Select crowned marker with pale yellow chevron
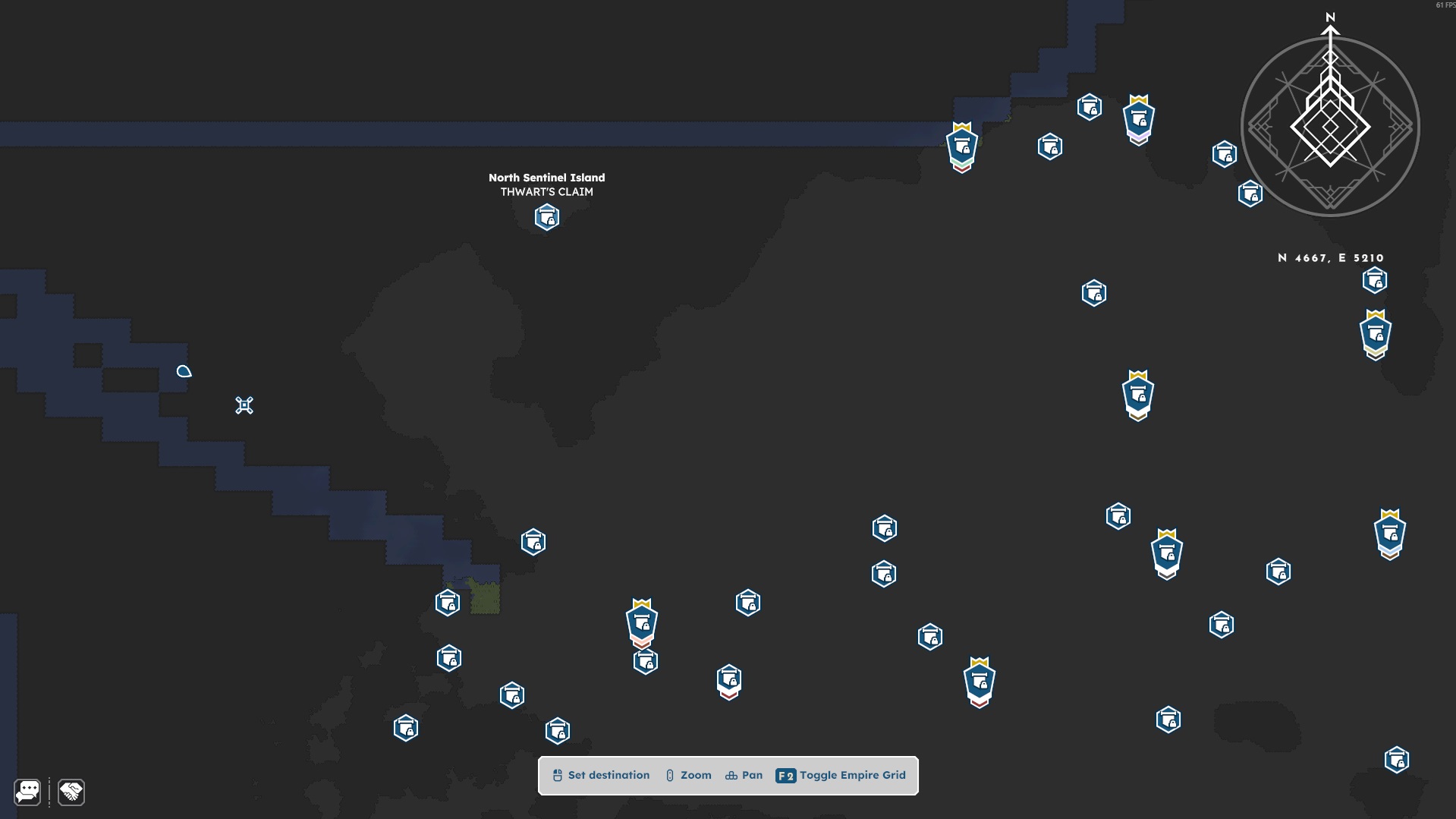The image size is (1456, 819). click(1376, 334)
